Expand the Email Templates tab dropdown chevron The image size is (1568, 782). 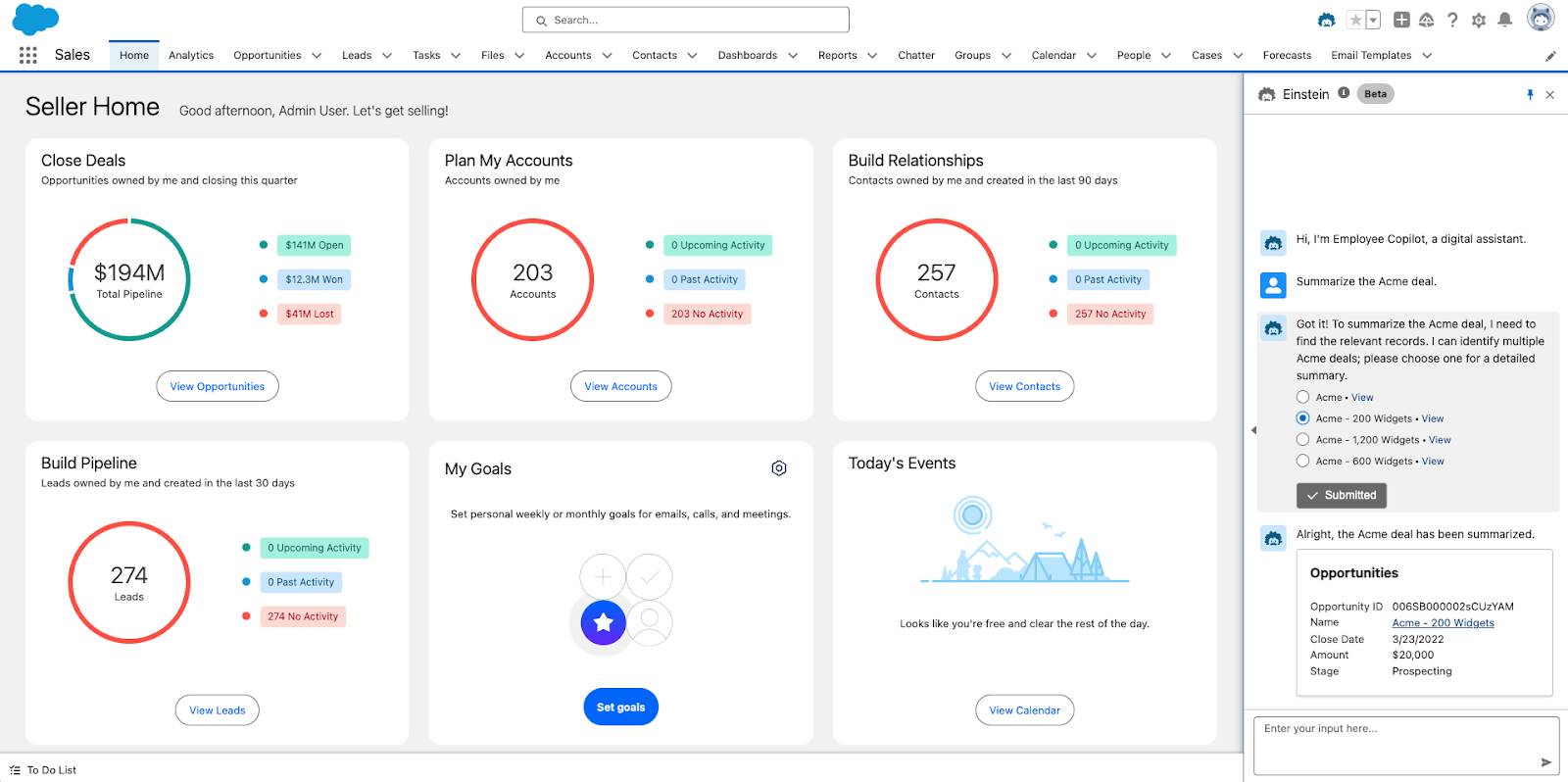(x=1427, y=56)
